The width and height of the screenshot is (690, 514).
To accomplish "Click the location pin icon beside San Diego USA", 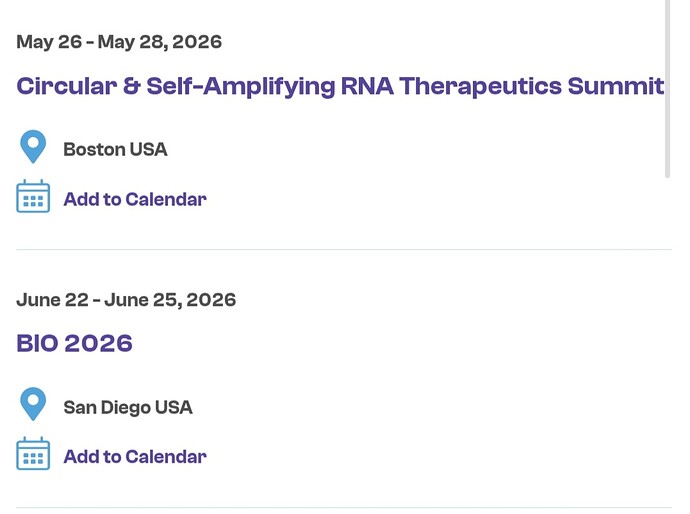I will (33, 405).
